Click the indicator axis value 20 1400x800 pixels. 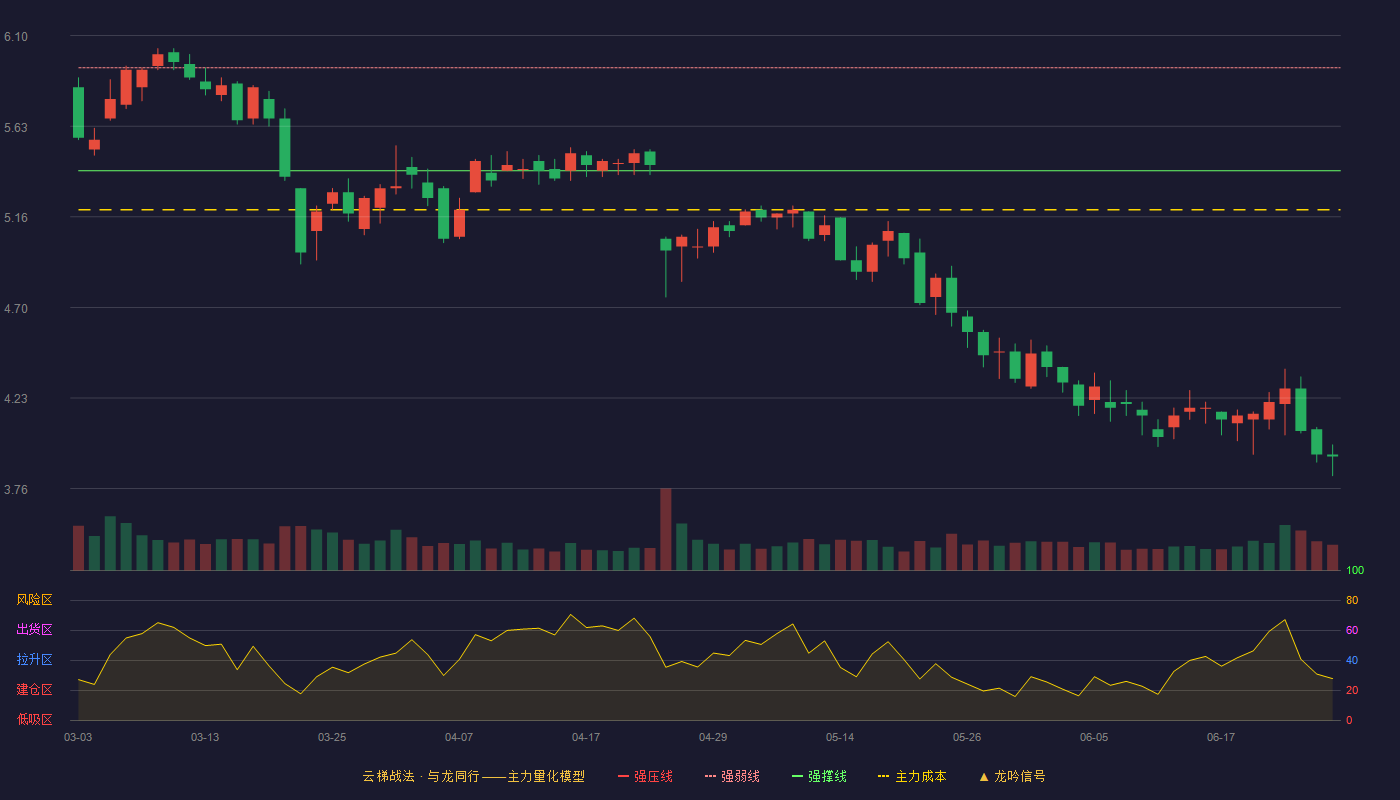pyautogui.click(x=1352, y=690)
